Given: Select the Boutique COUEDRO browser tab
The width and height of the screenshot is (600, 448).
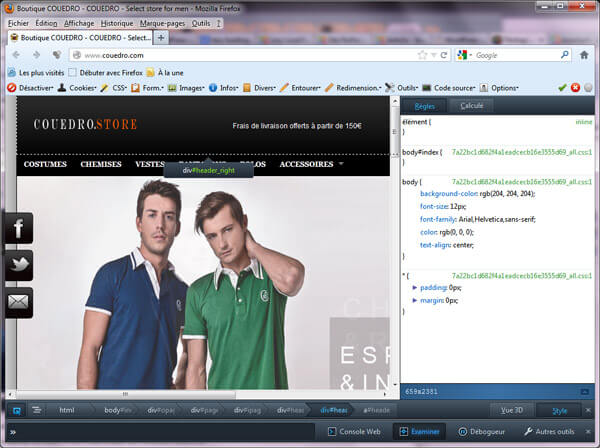Looking at the screenshot, I should [80, 37].
